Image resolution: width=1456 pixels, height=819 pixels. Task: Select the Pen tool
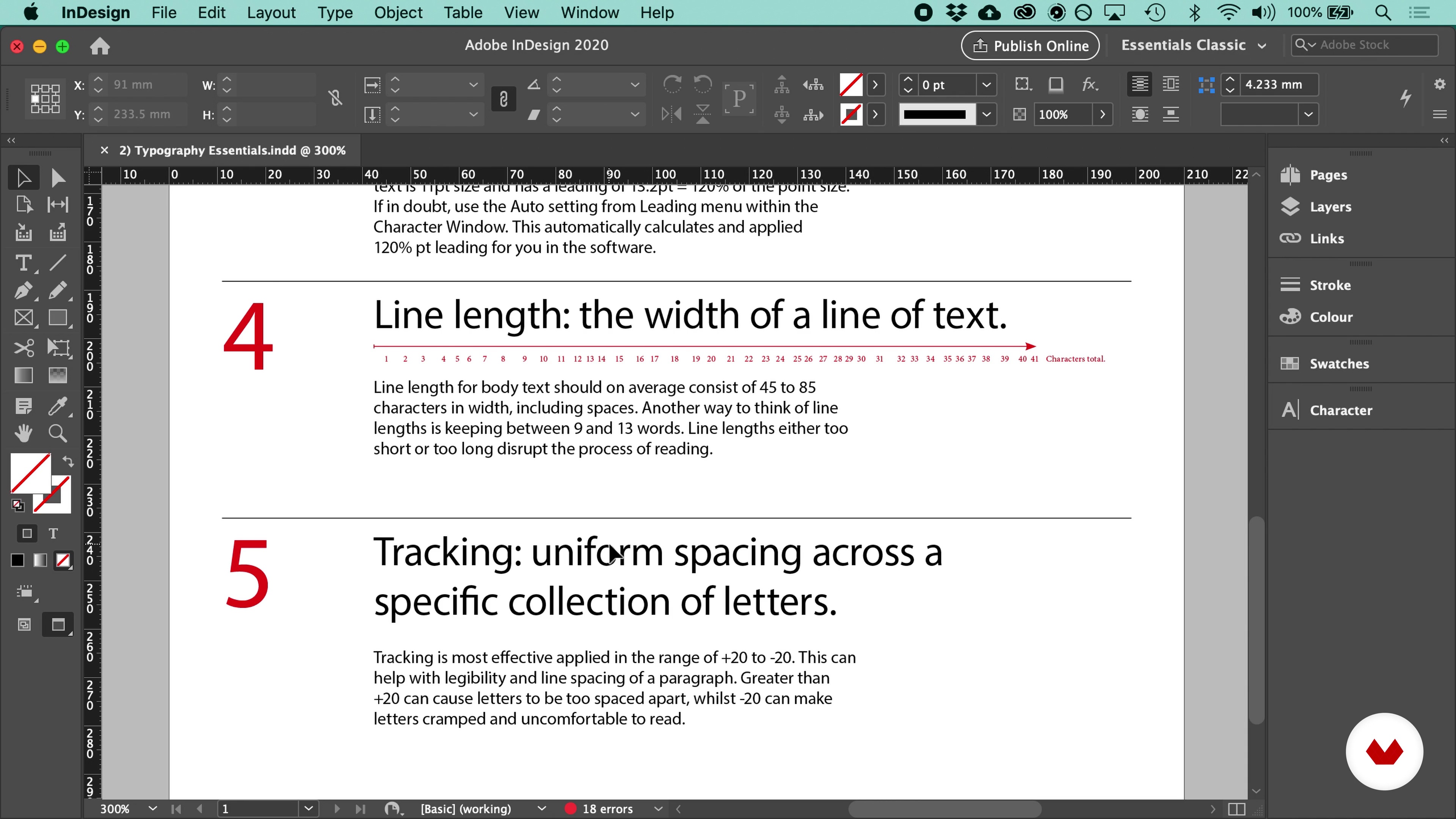coord(24,290)
